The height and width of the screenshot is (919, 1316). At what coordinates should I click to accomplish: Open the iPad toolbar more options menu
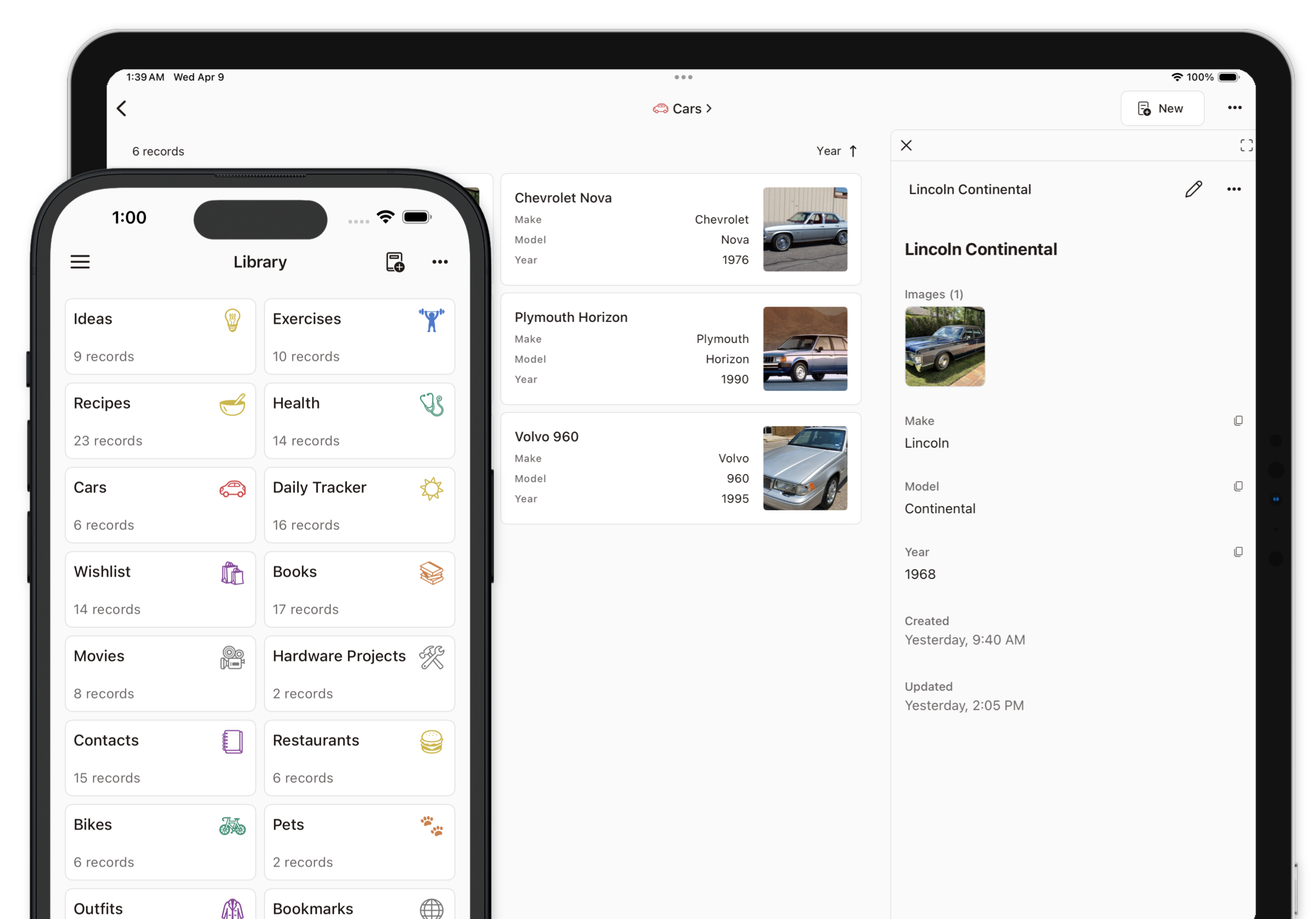pyautogui.click(x=1235, y=108)
